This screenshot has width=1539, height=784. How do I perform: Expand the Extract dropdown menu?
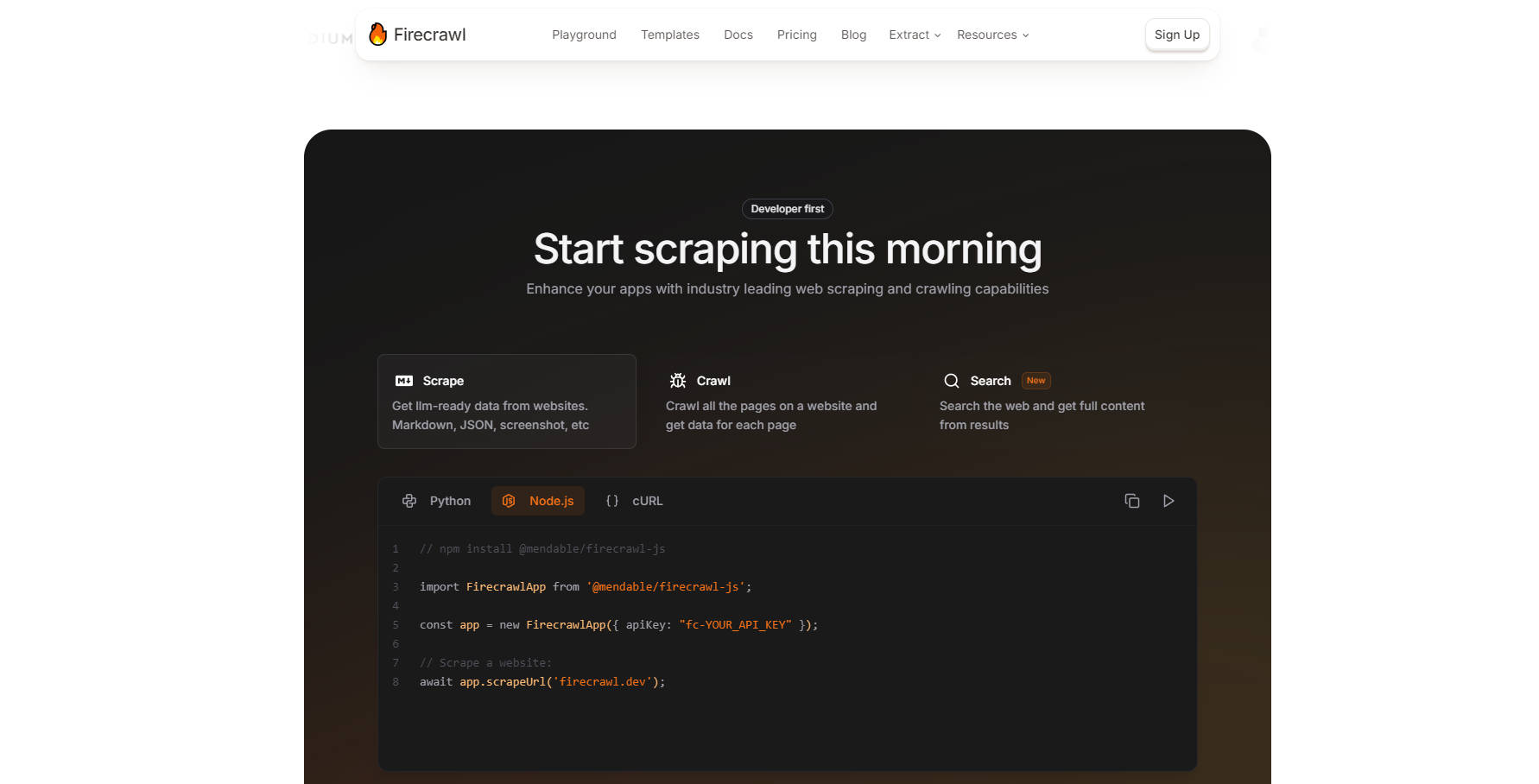915,35
